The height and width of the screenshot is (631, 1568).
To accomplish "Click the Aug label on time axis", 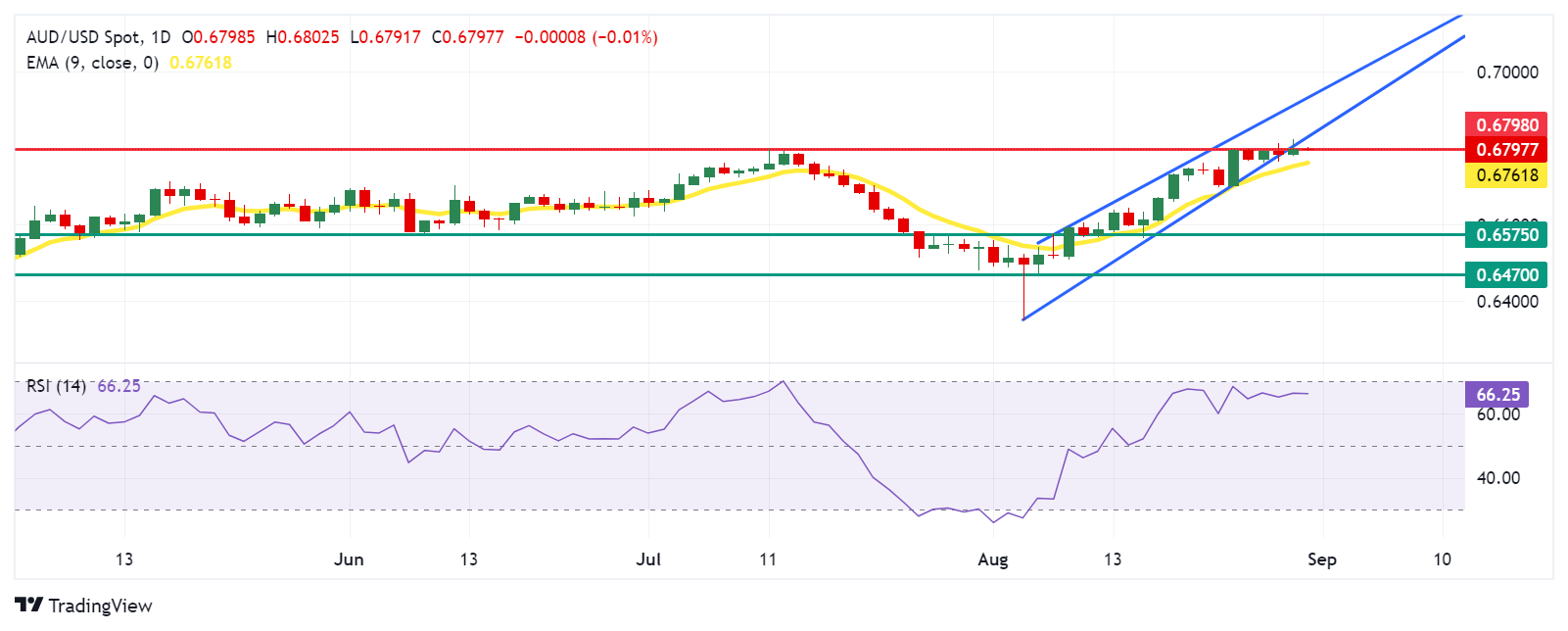I will 993,559.
